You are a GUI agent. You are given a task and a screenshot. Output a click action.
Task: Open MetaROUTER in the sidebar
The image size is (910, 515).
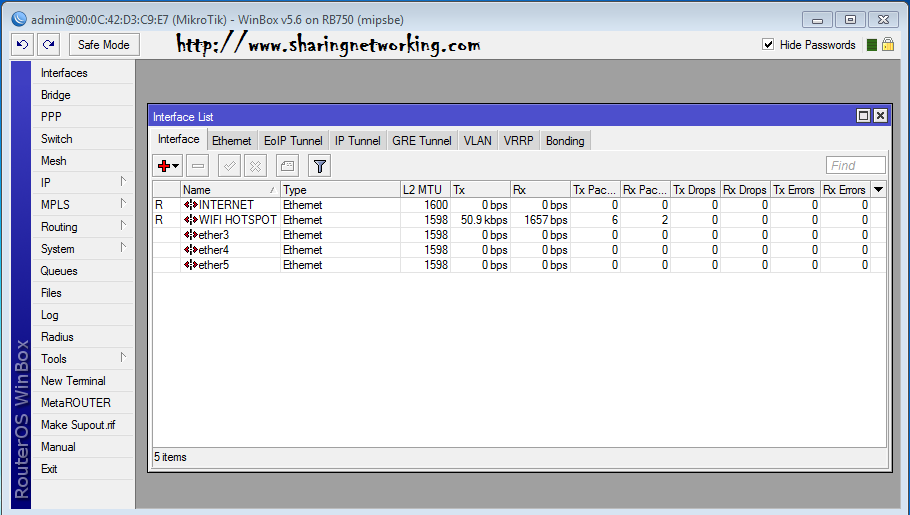pos(82,403)
